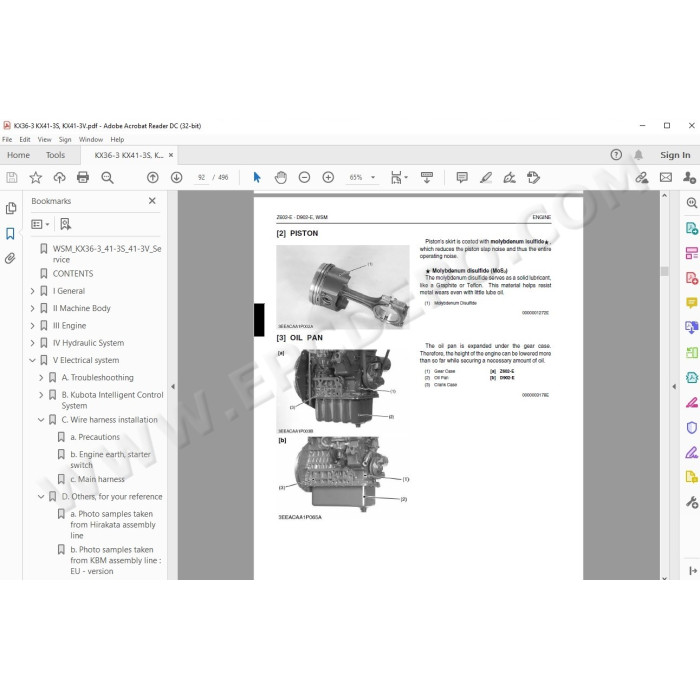Upload file to cloud icon

(59, 178)
